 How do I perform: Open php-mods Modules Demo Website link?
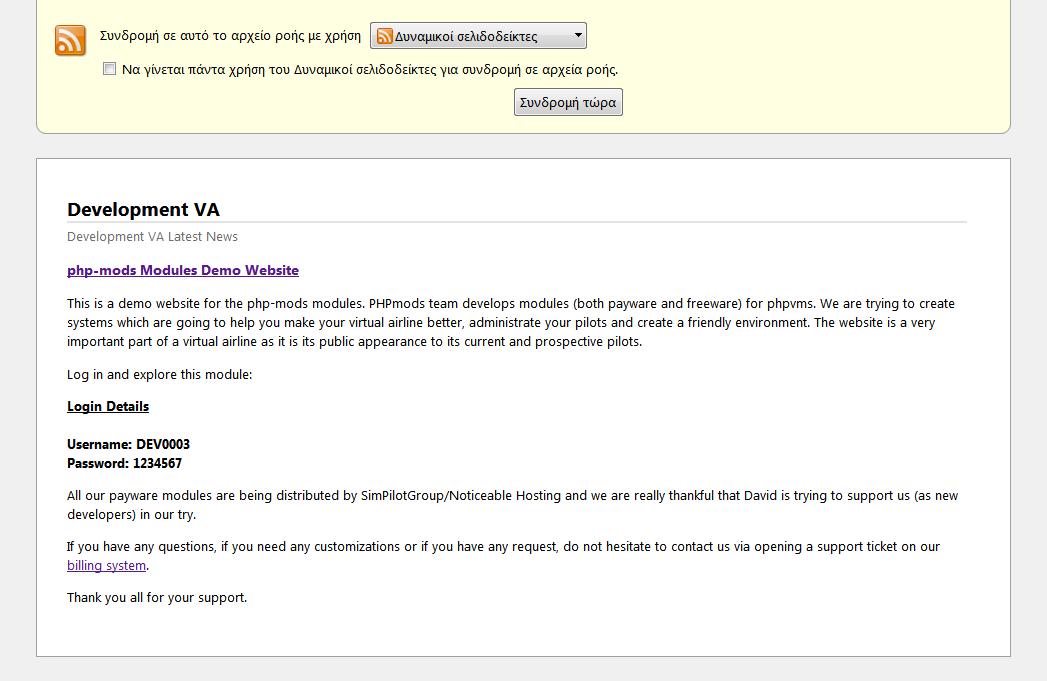[x=183, y=270]
